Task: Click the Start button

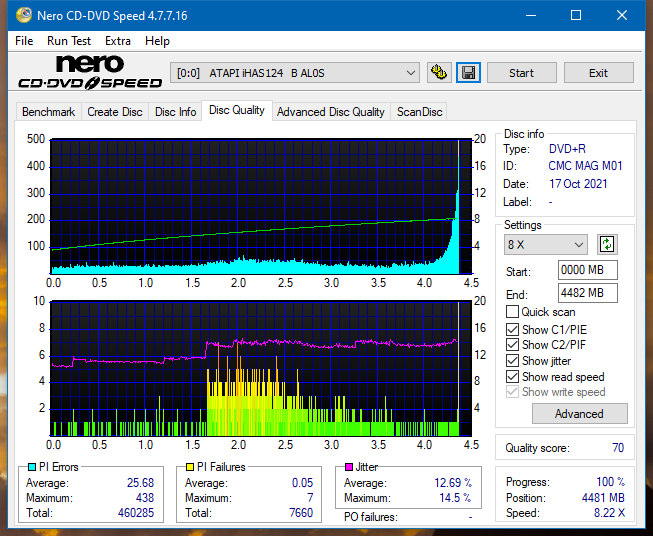Action: tap(521, 73)
